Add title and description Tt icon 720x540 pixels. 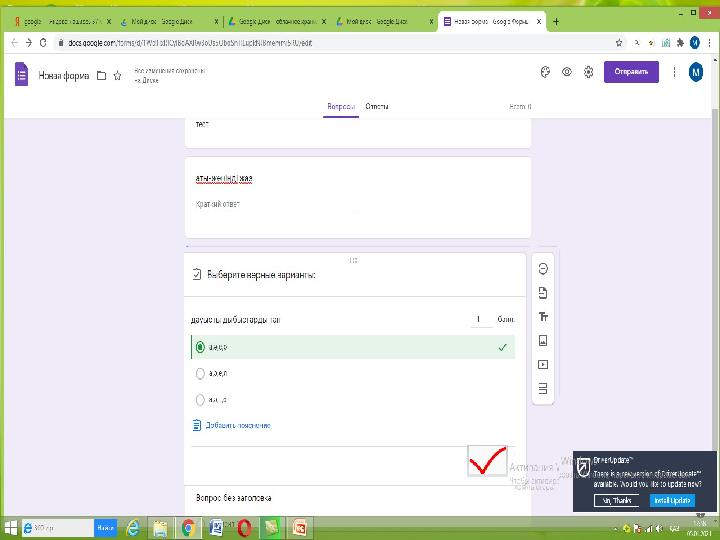click(x=543, y=317)
